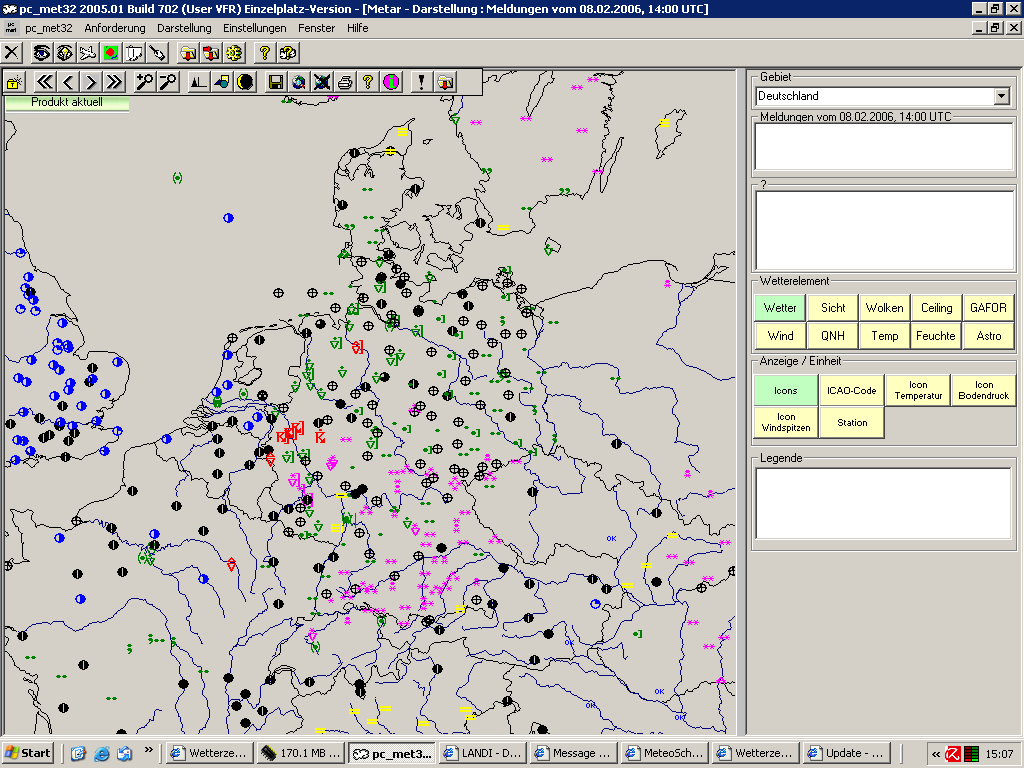Screen dimensions: 1024x768
Task: Select the GAFOR weather element button
Action: click(x=988, y=308)
